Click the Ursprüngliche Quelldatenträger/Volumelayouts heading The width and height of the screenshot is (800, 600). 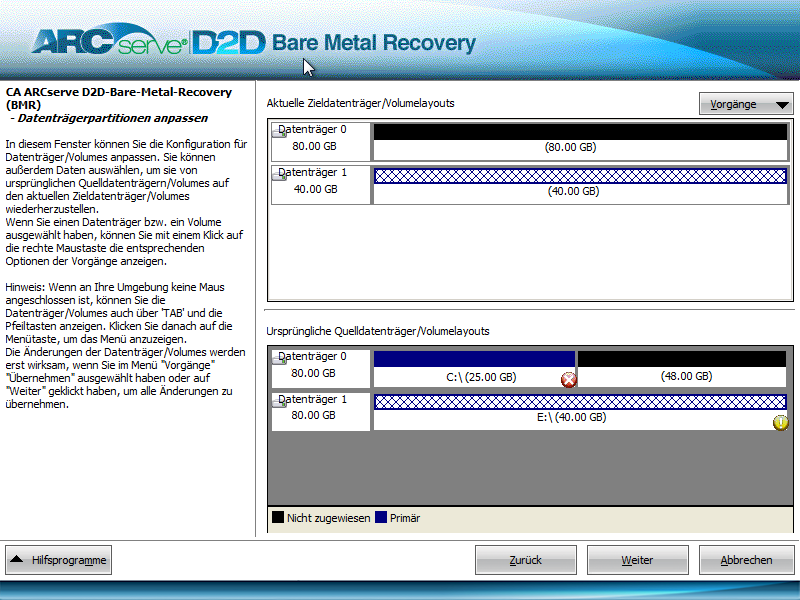point(378,331)
